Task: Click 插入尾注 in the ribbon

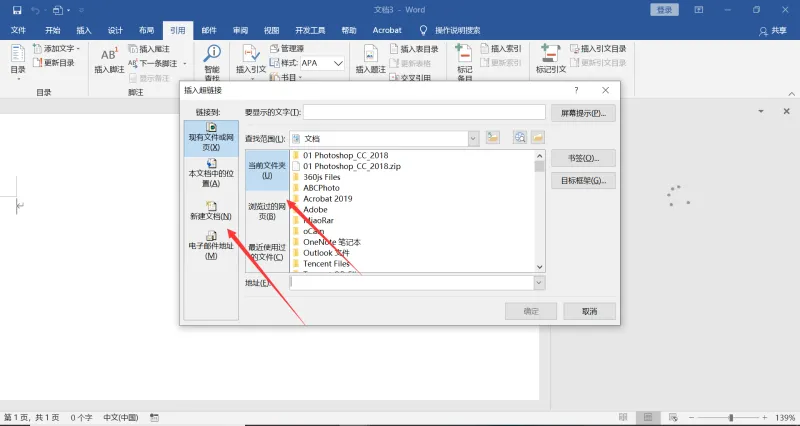Action: click(149, 49)
